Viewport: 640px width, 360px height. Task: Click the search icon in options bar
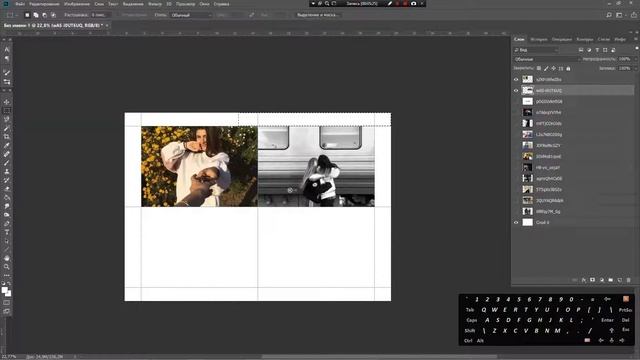pyautogui.click(x=609, y=15)
